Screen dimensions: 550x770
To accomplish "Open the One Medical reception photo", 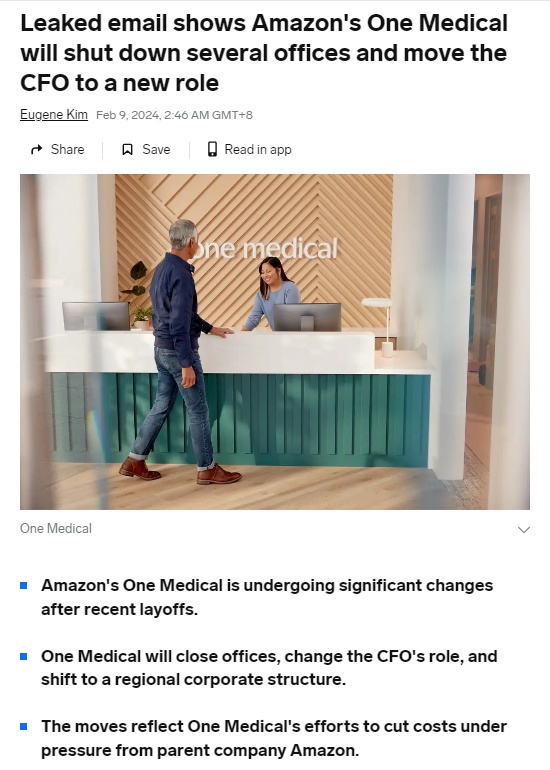I will 275,342.
